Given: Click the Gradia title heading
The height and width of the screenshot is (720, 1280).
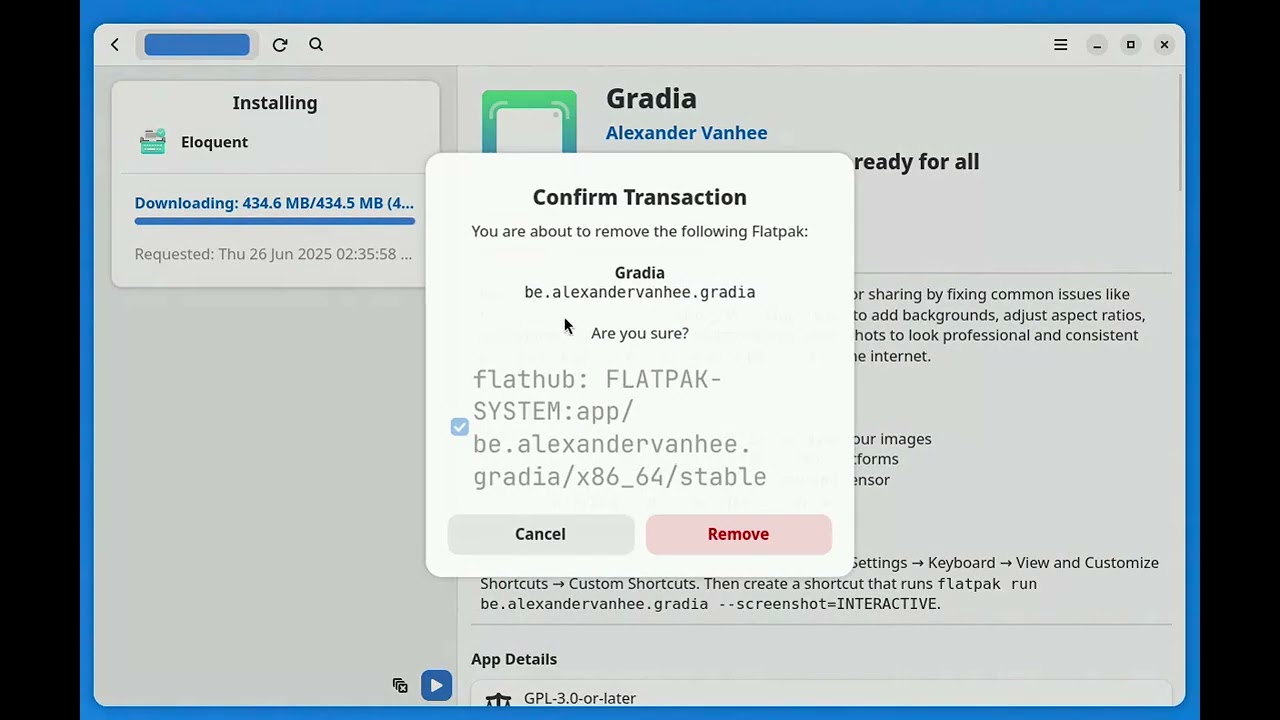Looking at the screenshot, I should click(x=651, y=98).
